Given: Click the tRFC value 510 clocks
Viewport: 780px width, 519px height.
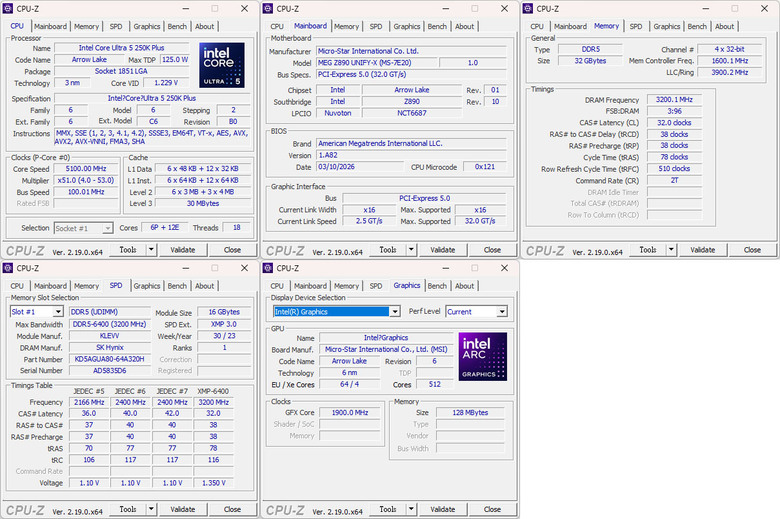Looking at the screenshot, I should point(674,169).
